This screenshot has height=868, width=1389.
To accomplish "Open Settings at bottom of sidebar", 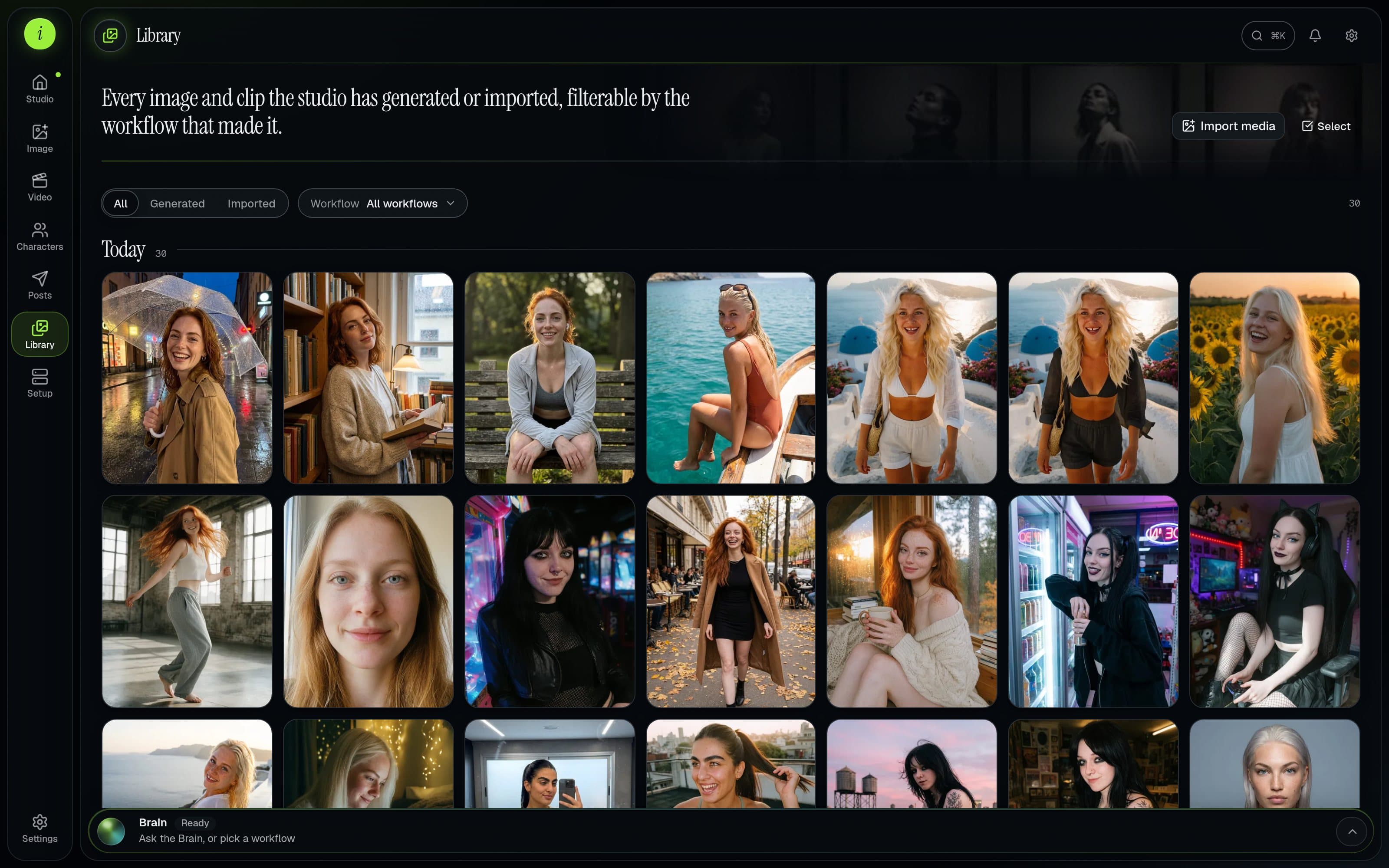I will (x=39, y=829).
